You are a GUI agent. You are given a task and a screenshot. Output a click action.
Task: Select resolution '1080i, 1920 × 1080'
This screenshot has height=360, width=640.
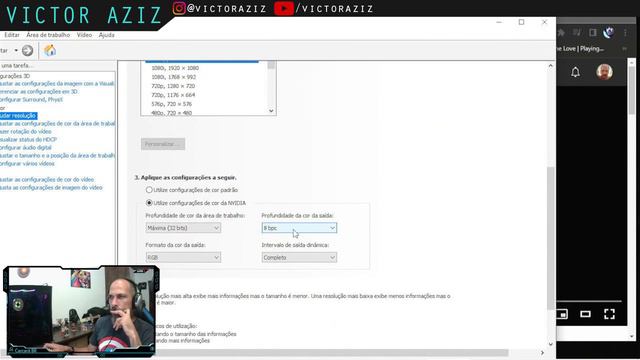[175, 68]
